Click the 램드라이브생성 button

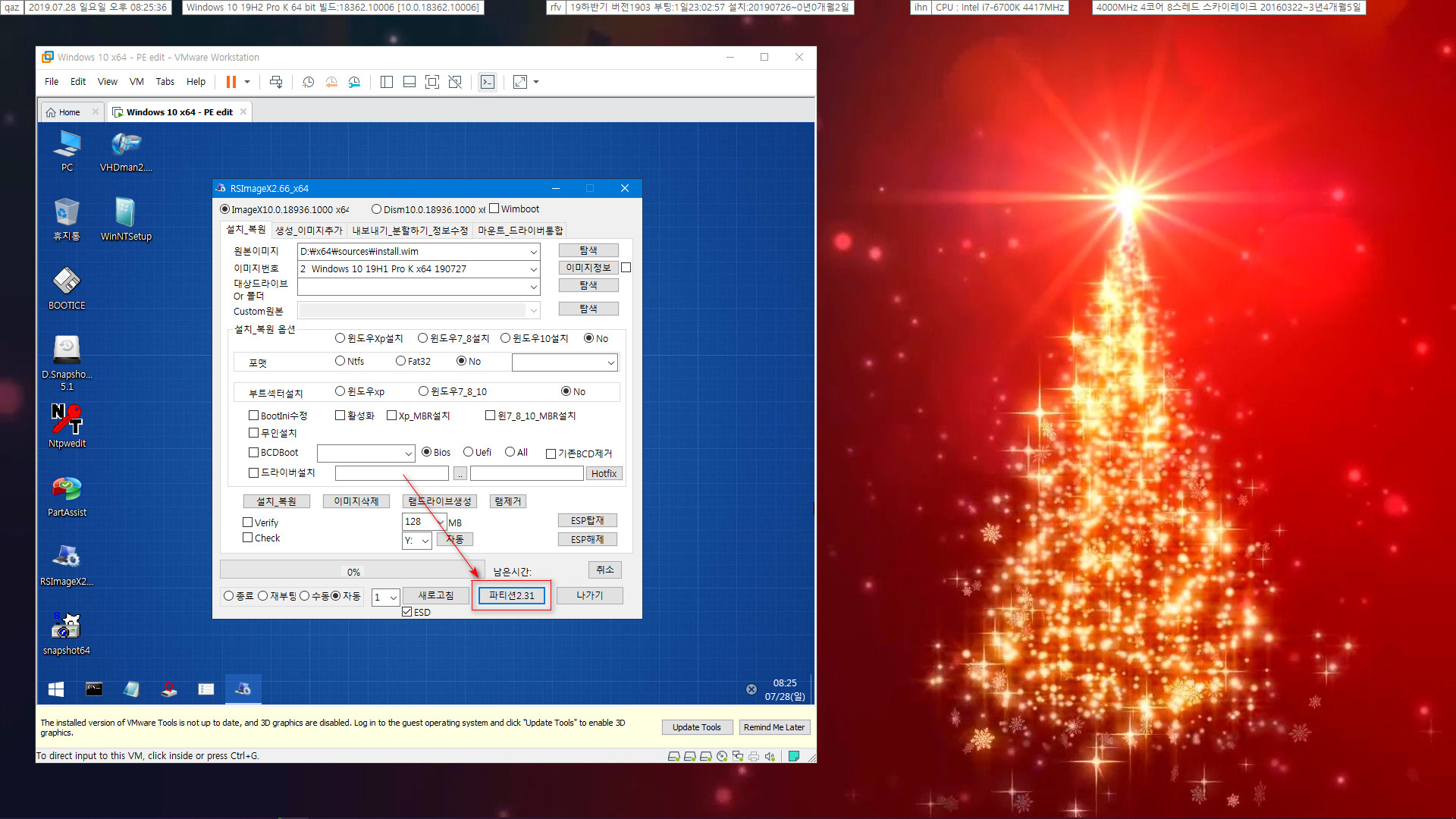440,501
